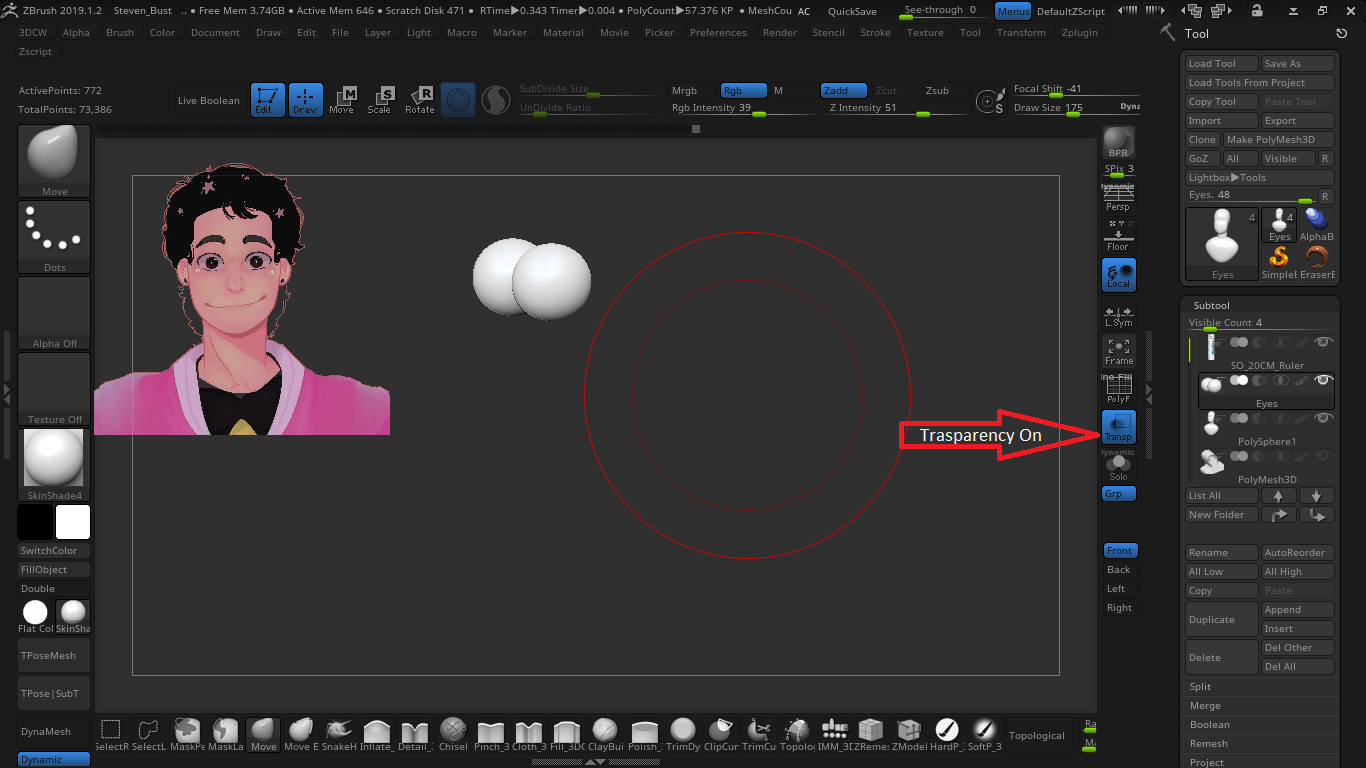Choose the HardPolish brush
1366x768 pixels.
click(947, 734)
